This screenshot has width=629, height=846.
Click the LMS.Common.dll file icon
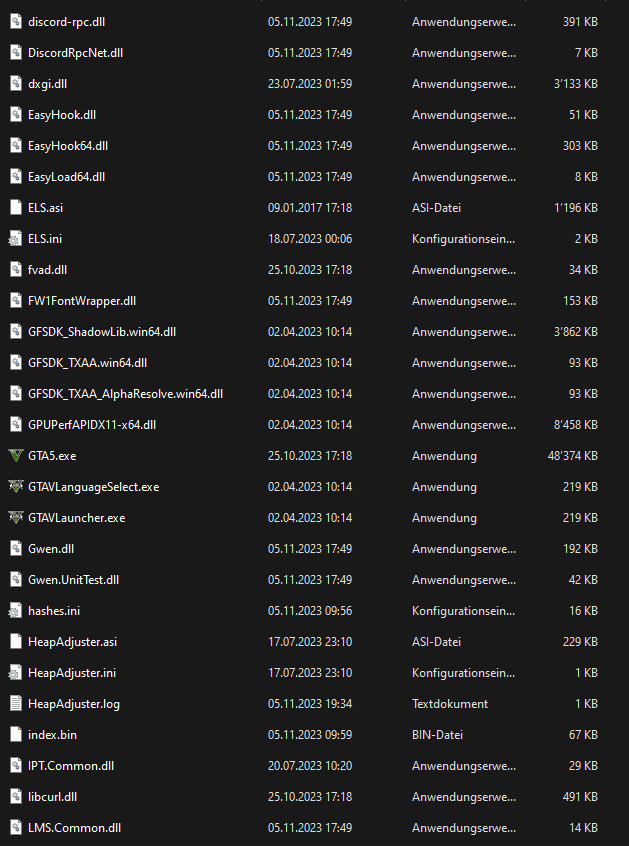(x=16, y=828)
